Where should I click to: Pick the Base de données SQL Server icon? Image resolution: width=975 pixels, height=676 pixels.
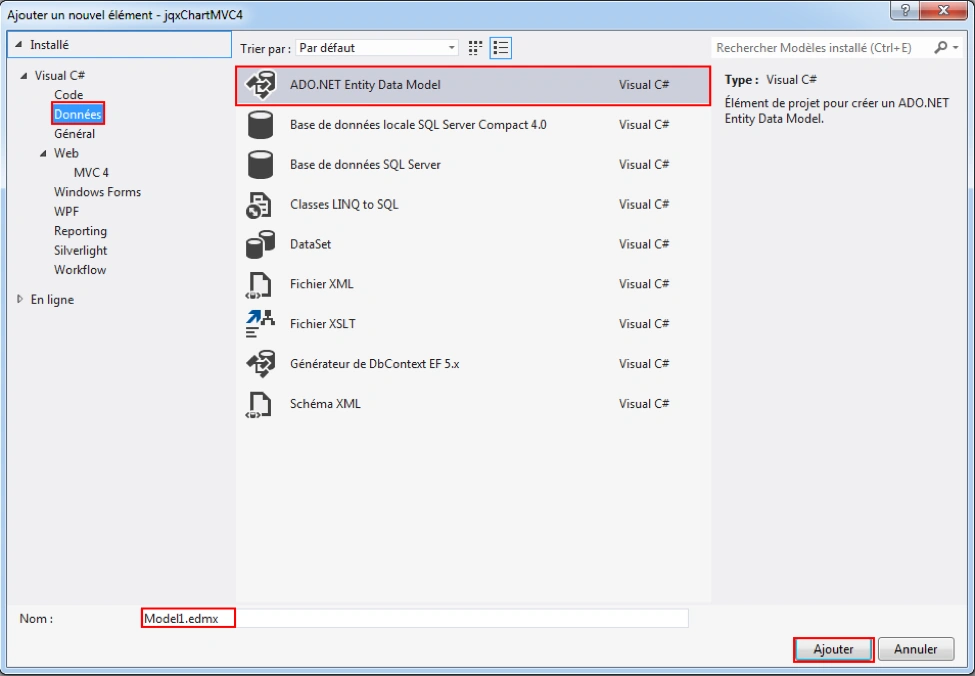pyautogui.click(x=261, y=164)
